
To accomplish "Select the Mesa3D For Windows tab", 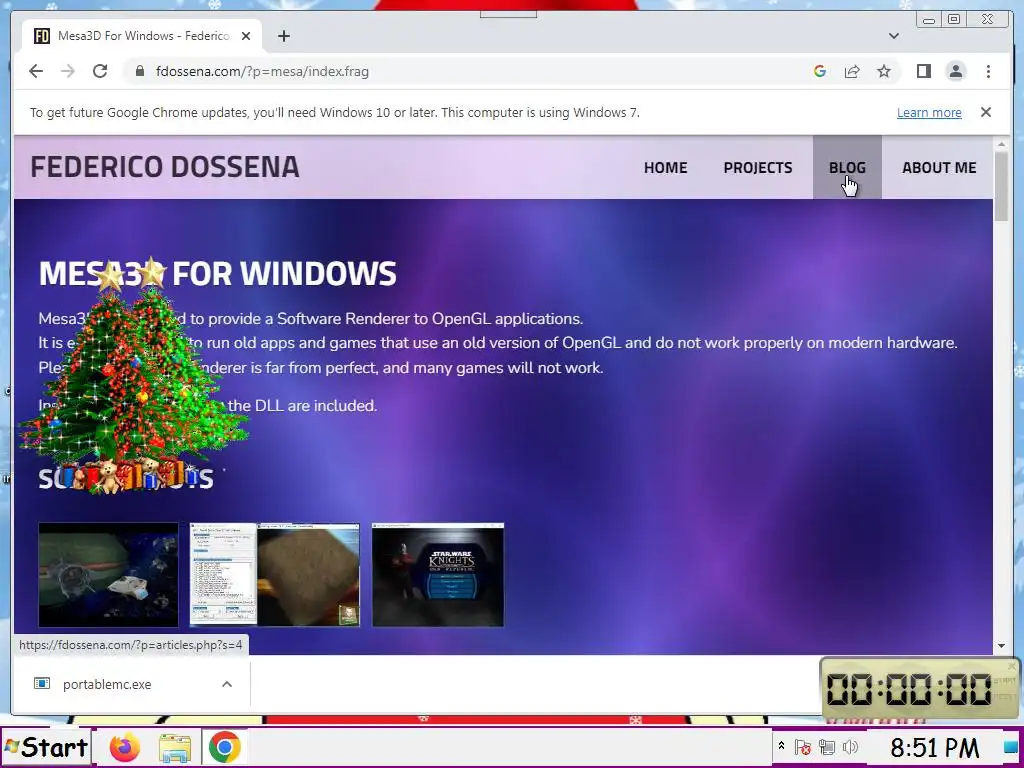I will (x=142, y=36).
